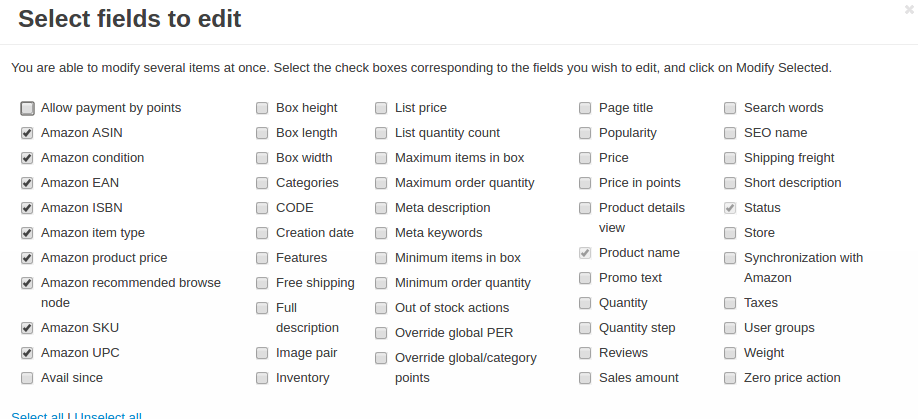Viewport: 918px width, 419px height.
Task: Click the Unselect all link
Action: point(108,415)
